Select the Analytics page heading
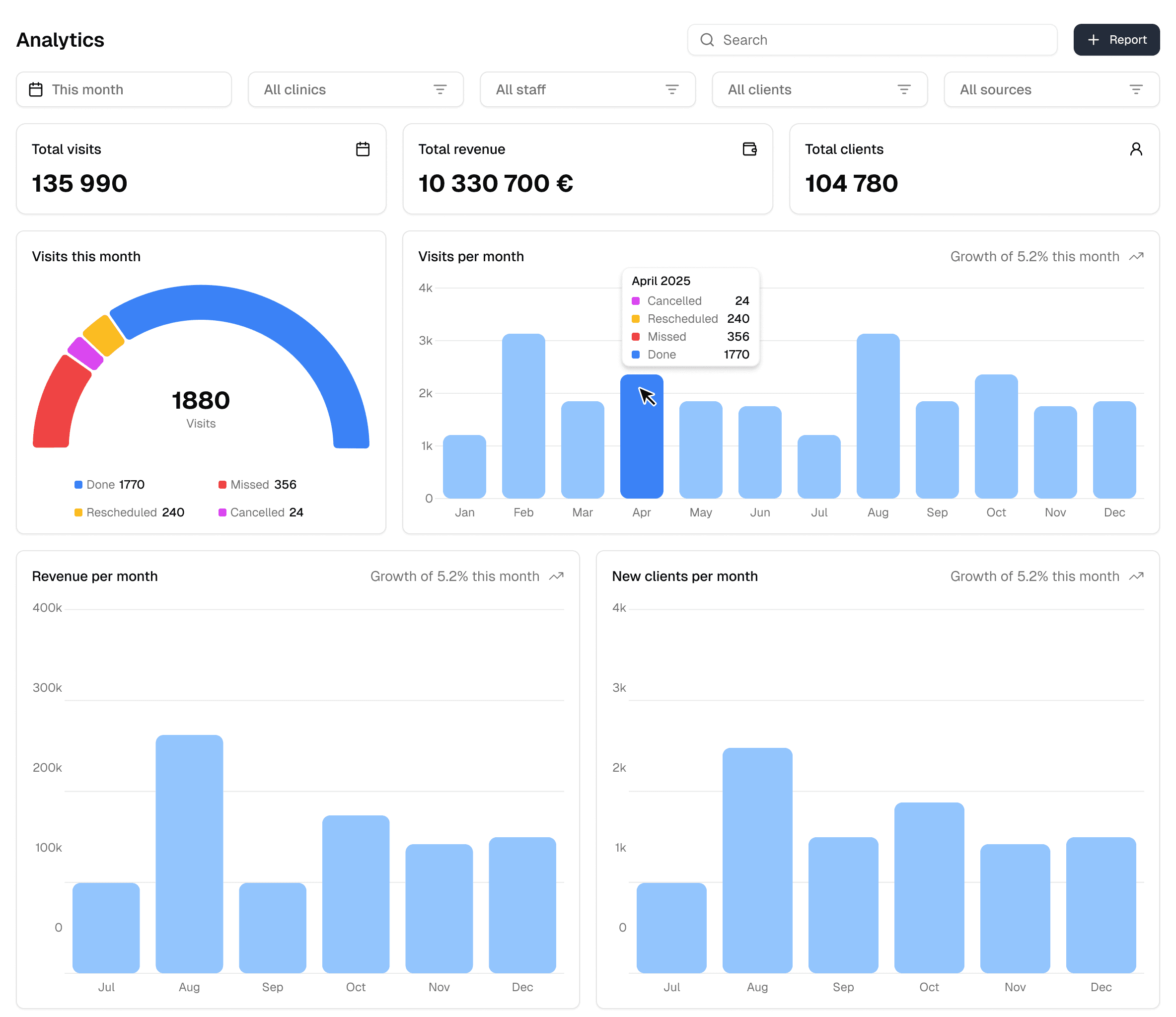 pos(60,40)
